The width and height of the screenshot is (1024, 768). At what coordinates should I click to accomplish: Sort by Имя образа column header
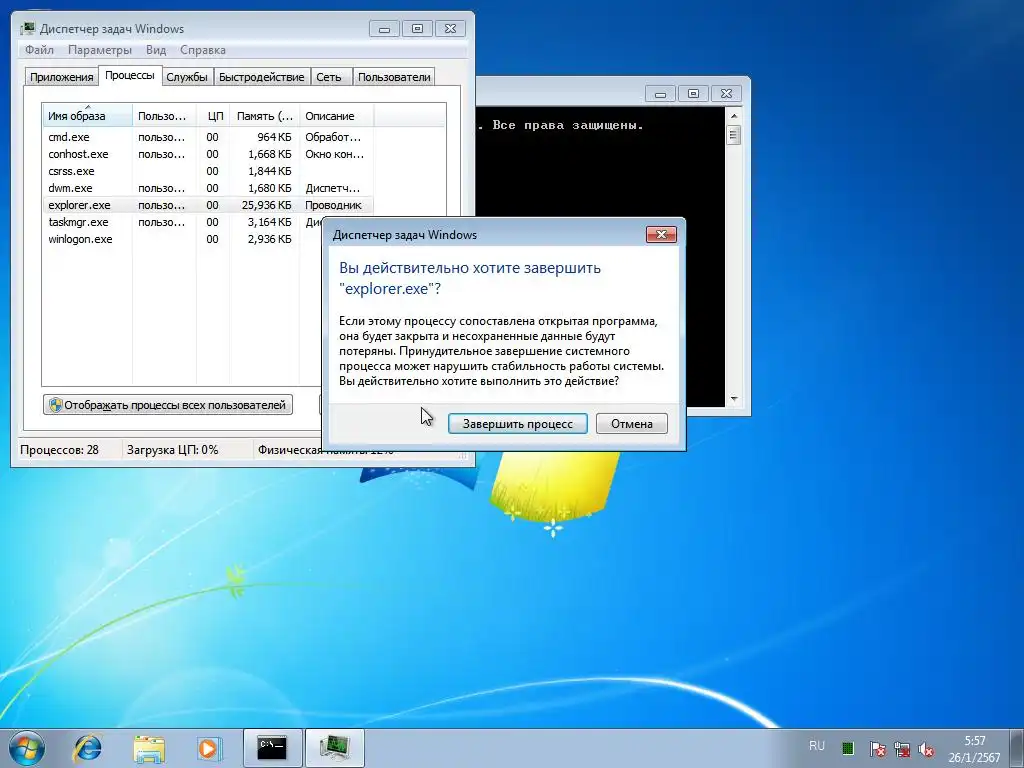[x=87, y=116]
